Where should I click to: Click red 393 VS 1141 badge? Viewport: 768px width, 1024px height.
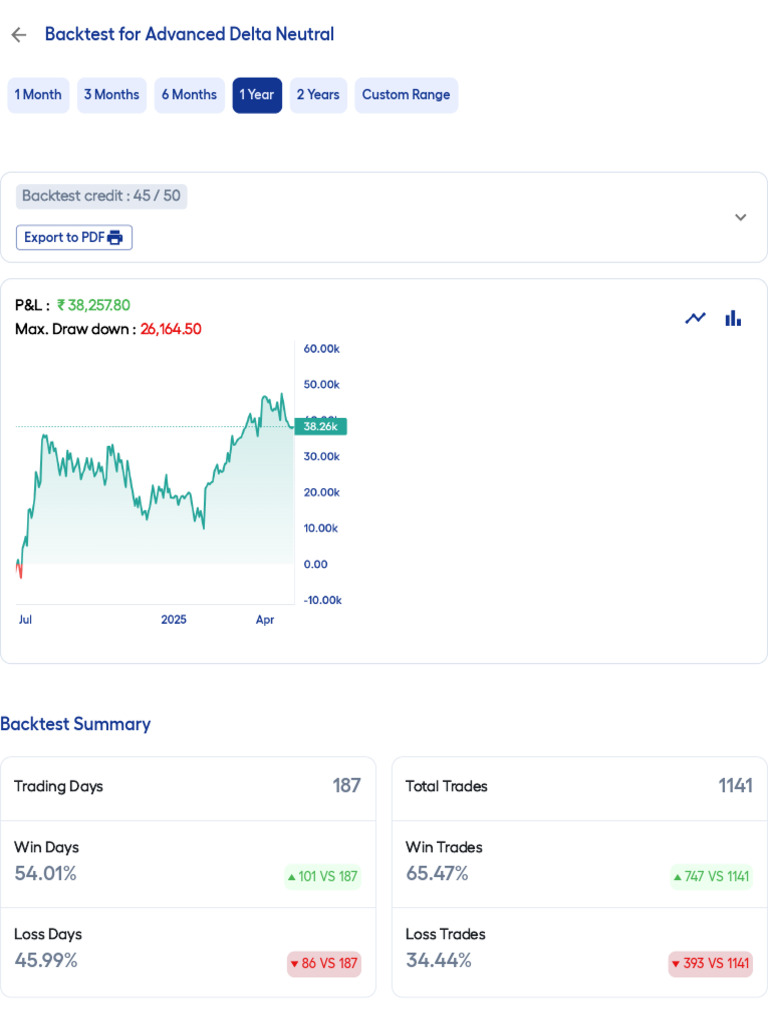710,964
